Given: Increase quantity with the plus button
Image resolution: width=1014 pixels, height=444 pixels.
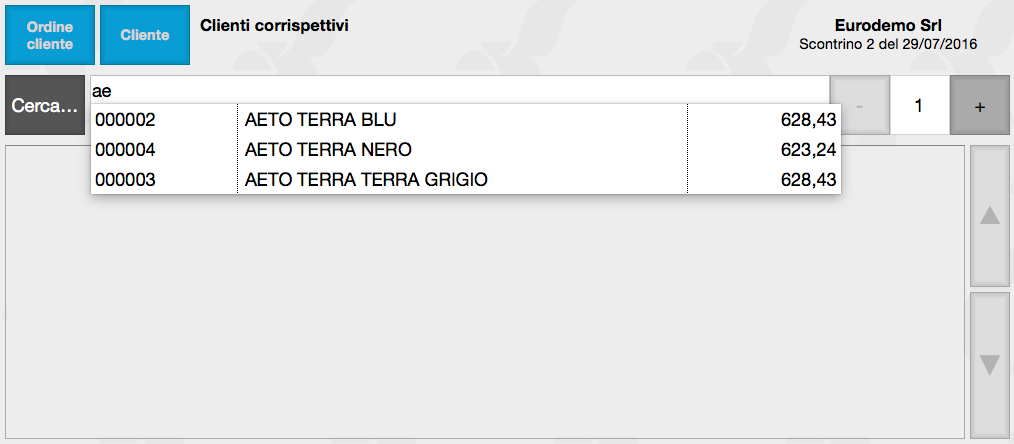Looking at the screenshot, I should click(x=979, y=106).
